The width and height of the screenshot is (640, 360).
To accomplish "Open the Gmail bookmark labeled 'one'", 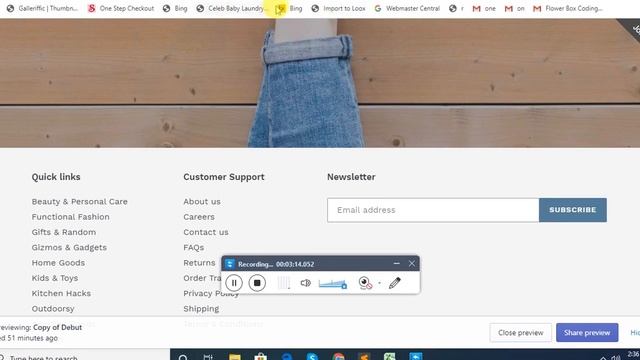I will 484,8.
